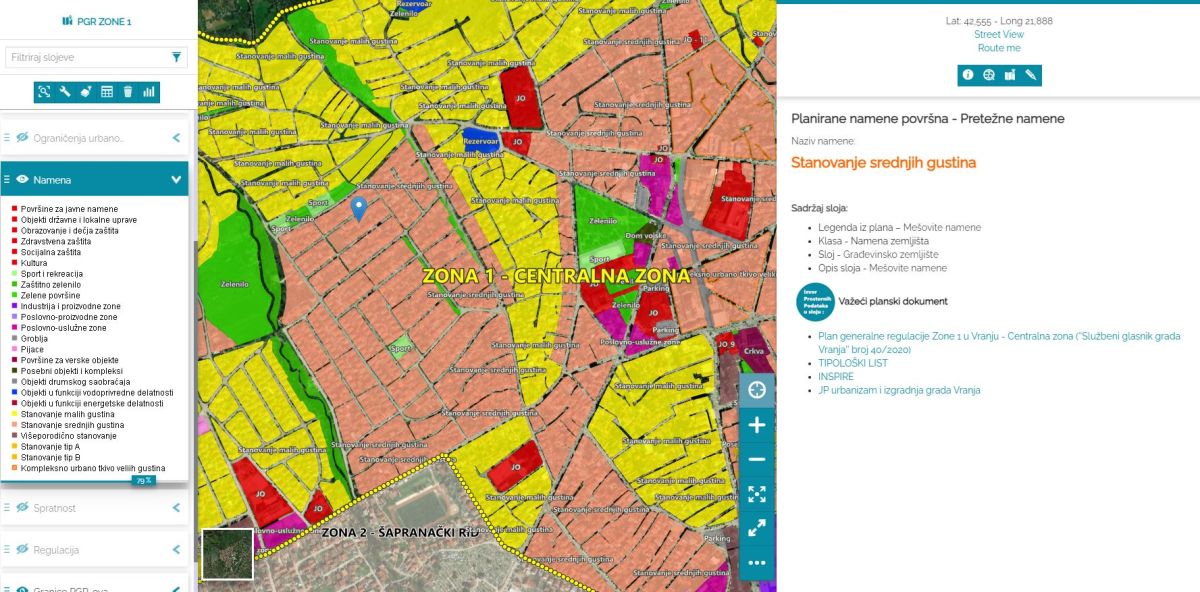The height and width of the screenshot is (592, 1200).
Task: Open more map options (three dots)
Action: (x=757, y=563)
